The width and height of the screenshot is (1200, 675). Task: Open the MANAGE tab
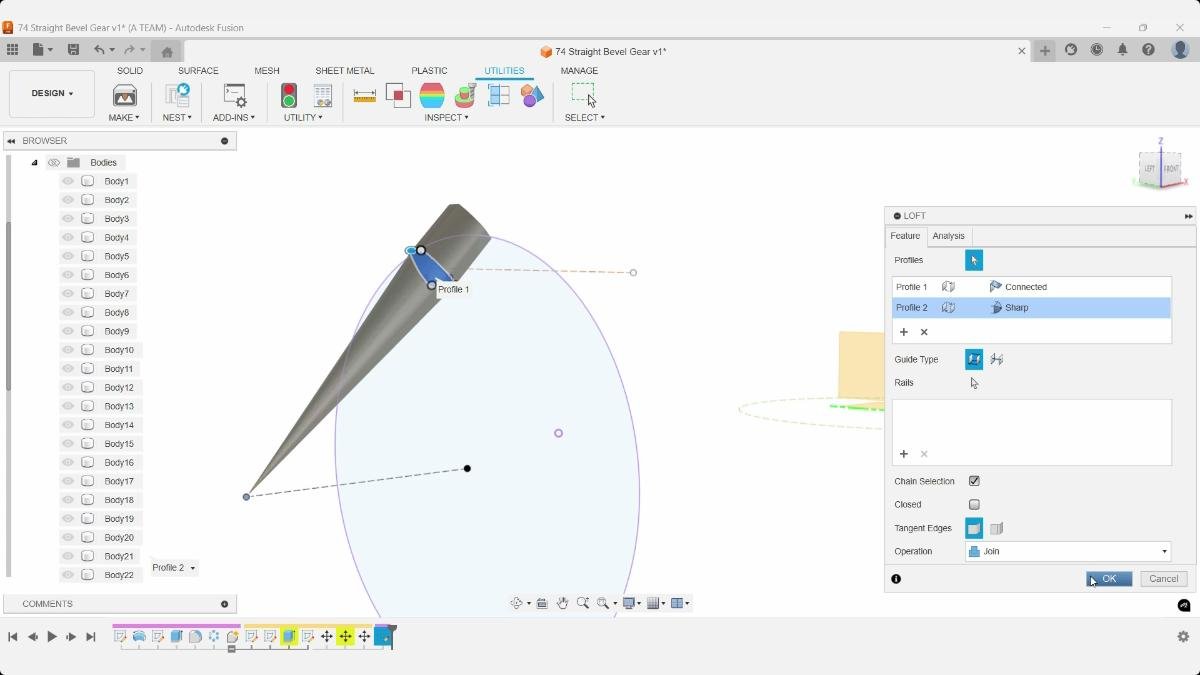pyautogui.click(x=579, y=71)
